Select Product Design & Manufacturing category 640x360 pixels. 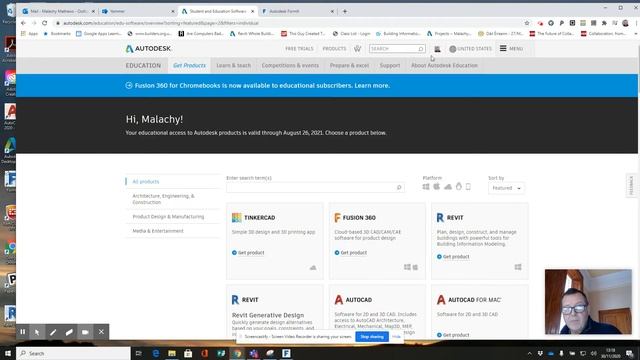click(x=168, y=217)
